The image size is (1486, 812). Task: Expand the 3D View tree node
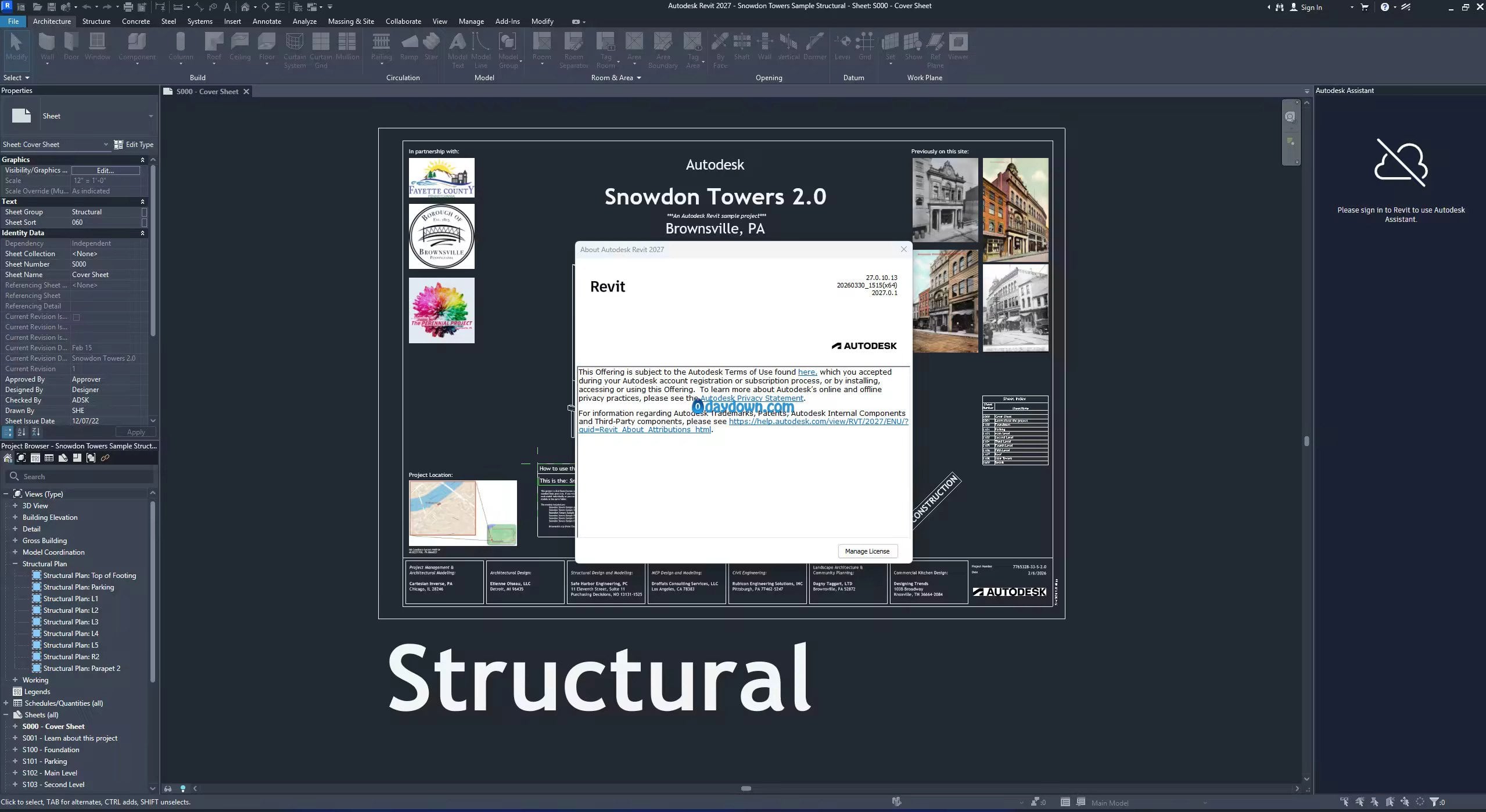(15, 506)
